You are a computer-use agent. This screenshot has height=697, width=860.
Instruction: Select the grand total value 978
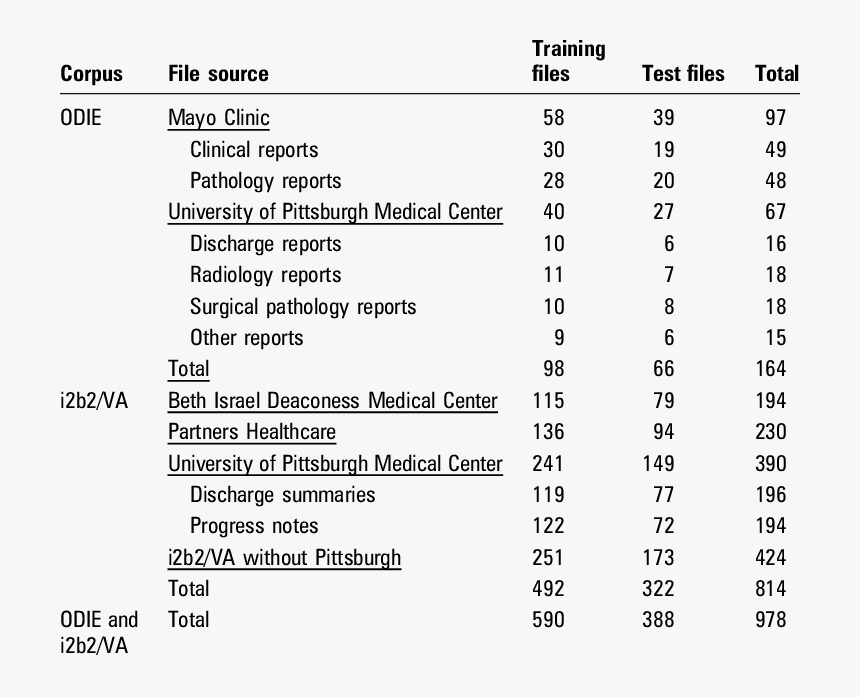click(770, 620)
